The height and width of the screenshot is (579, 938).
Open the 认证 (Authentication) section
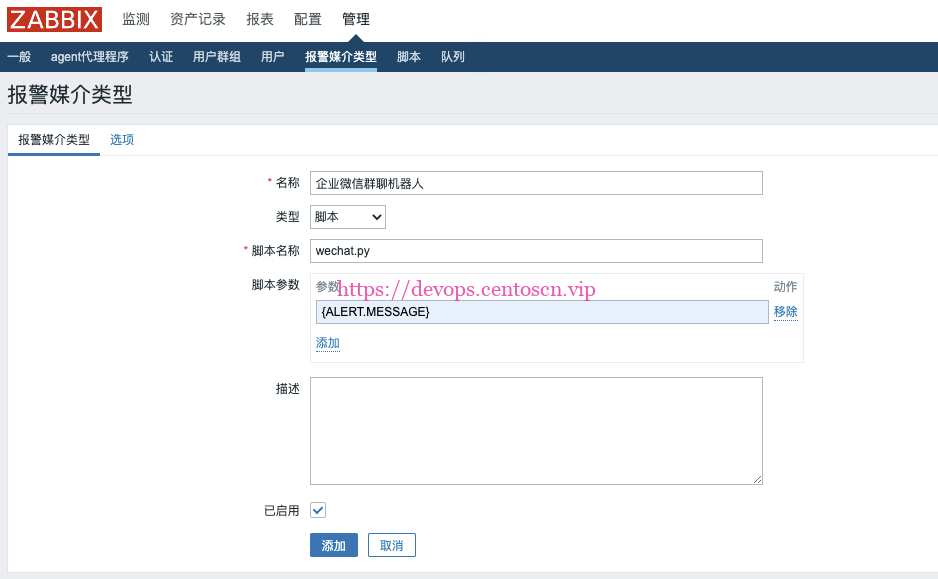161,56
